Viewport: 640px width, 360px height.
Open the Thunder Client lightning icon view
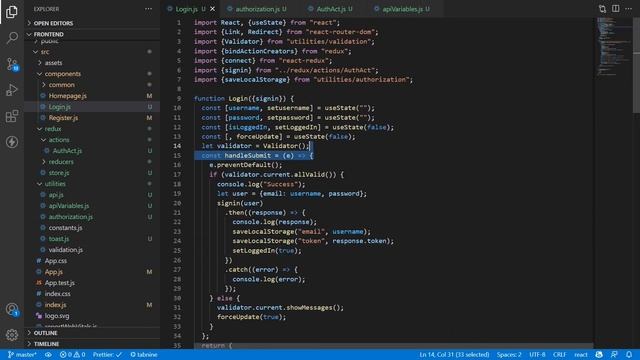click(11, 142)
